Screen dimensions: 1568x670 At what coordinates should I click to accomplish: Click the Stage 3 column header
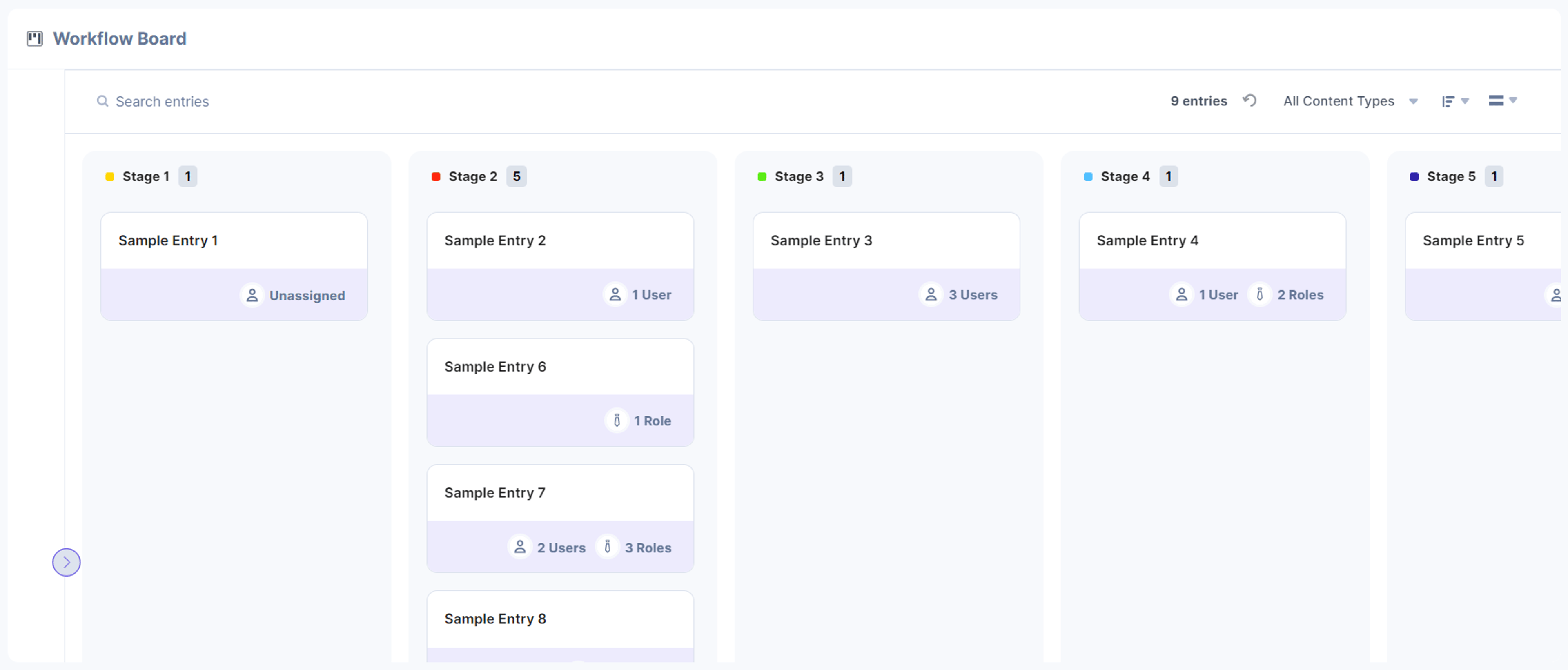click(x=799, y=176)
